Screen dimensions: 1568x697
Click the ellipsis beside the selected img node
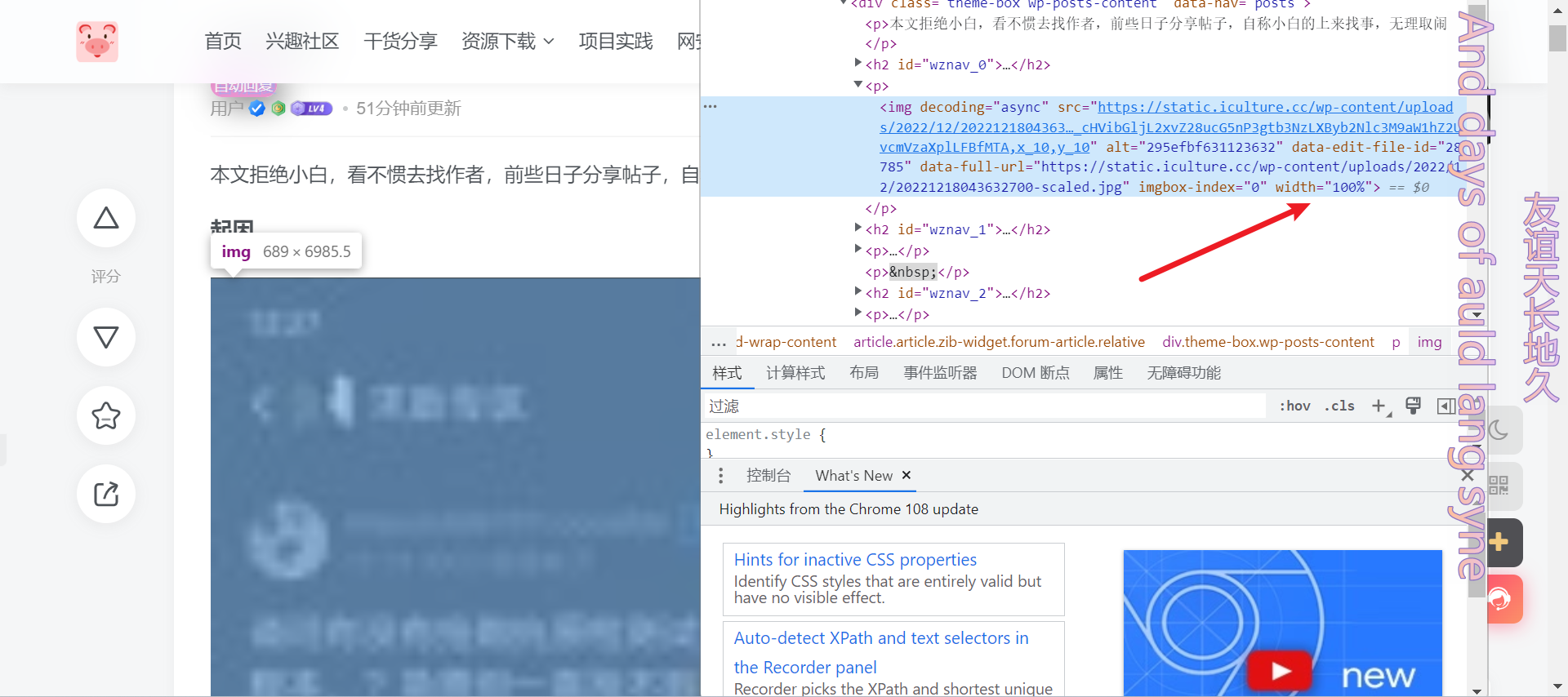tap(710, 107)
